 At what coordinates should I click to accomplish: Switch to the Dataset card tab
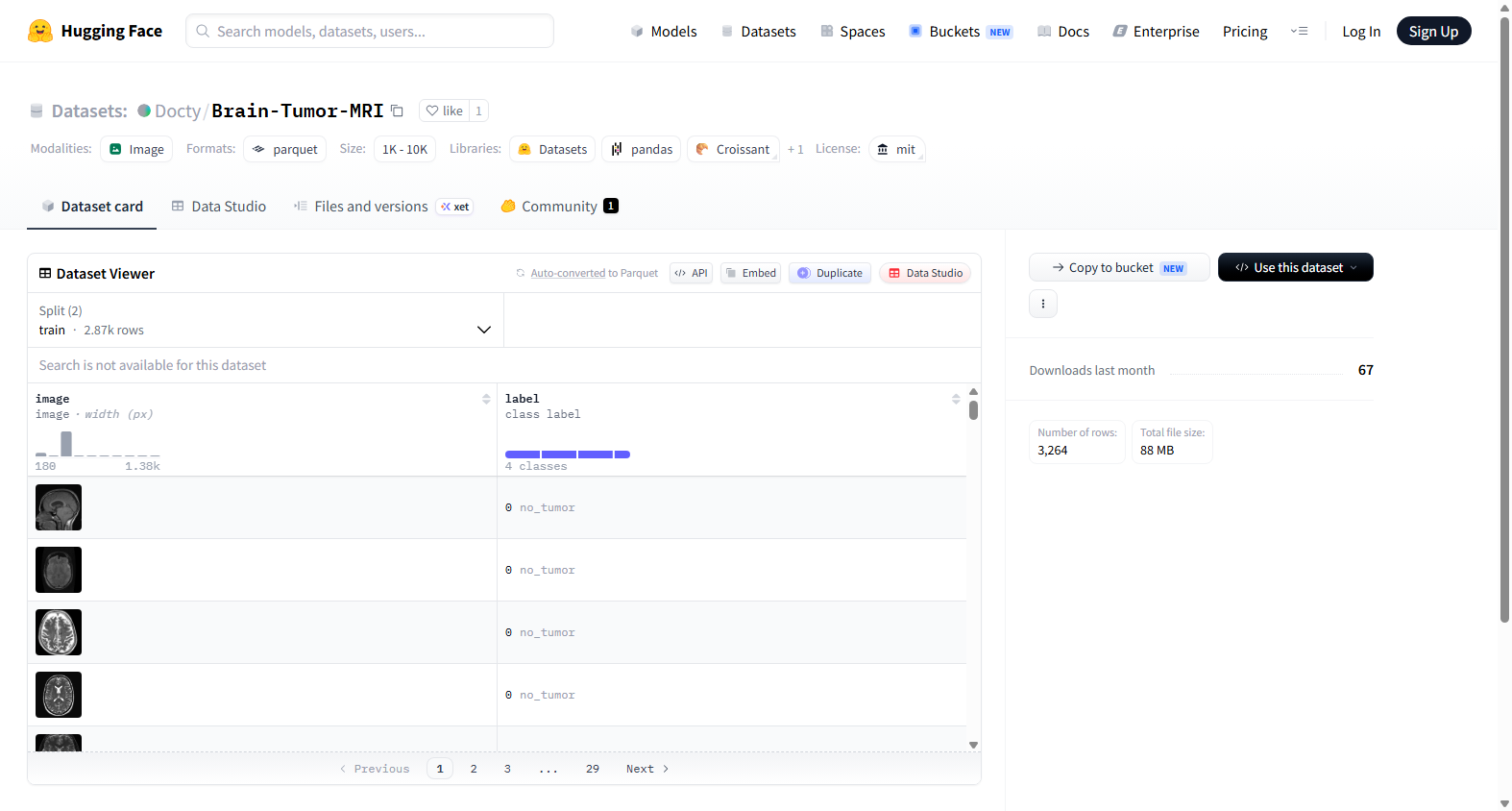coord(92,206)
